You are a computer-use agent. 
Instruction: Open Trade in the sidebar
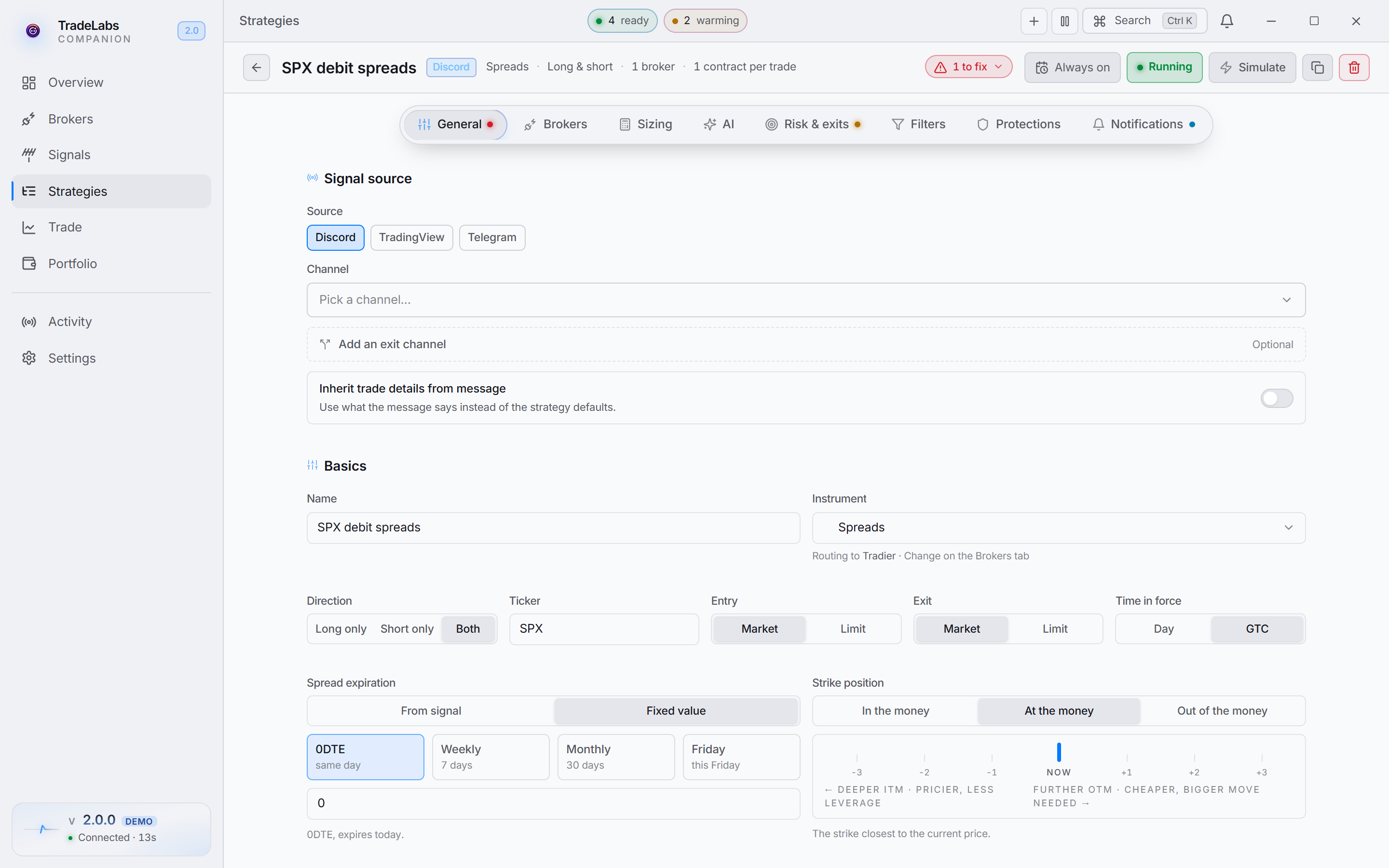click(x=111, y=227)
